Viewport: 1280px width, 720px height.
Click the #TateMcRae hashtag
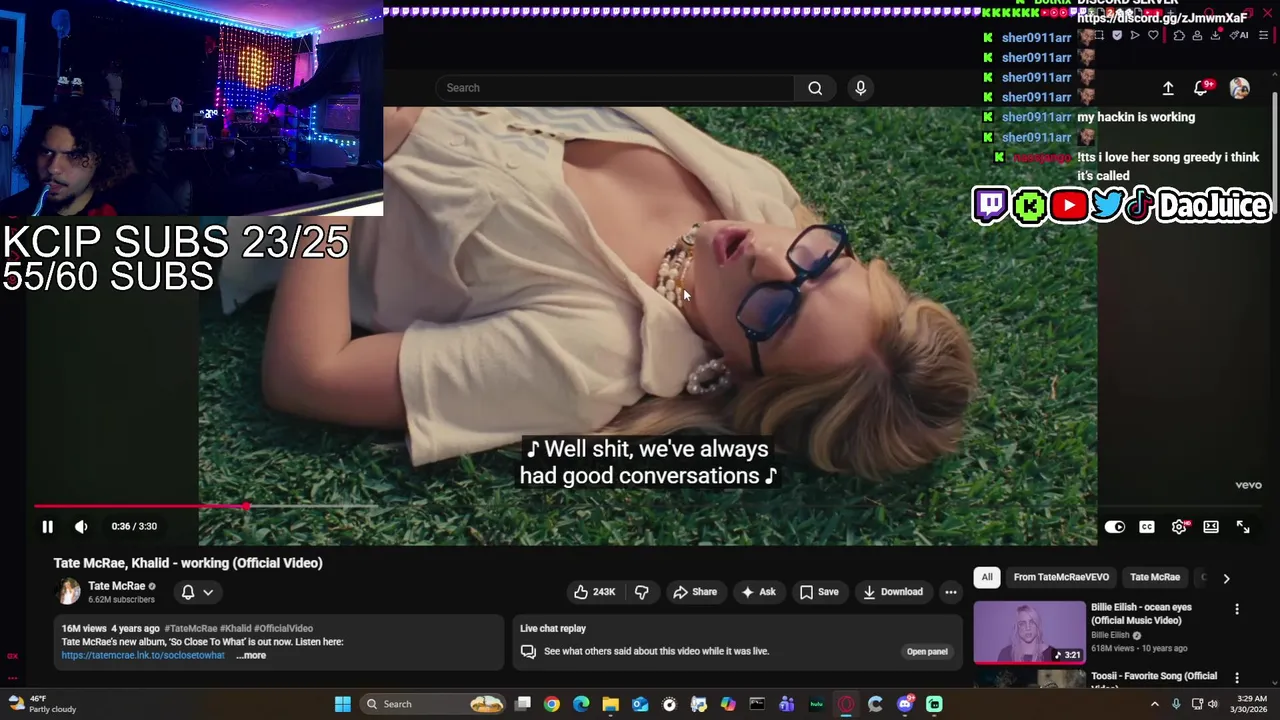(x=191, y=629)
